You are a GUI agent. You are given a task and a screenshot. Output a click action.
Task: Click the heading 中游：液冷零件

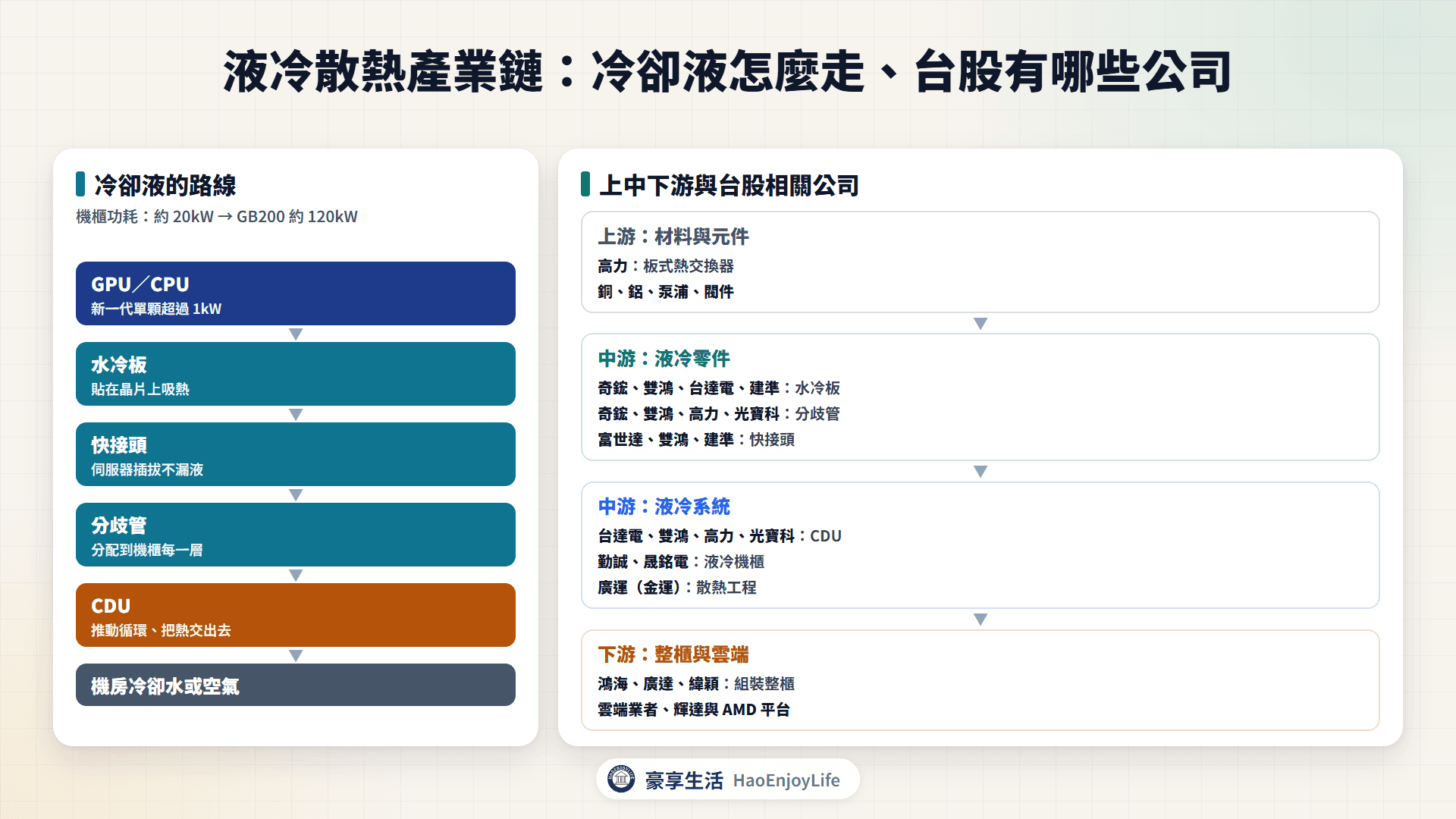(664, 359)
